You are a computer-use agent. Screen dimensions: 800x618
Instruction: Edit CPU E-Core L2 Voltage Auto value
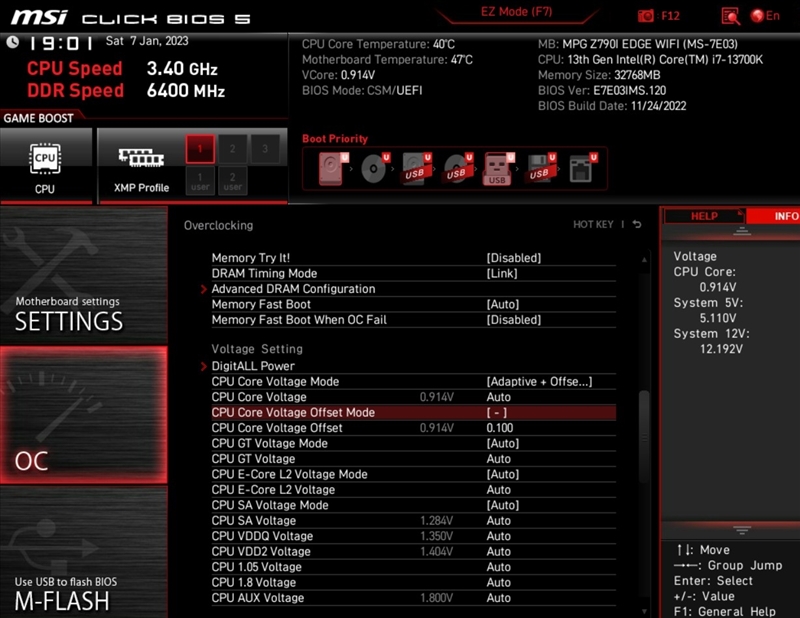coord(498,490)
